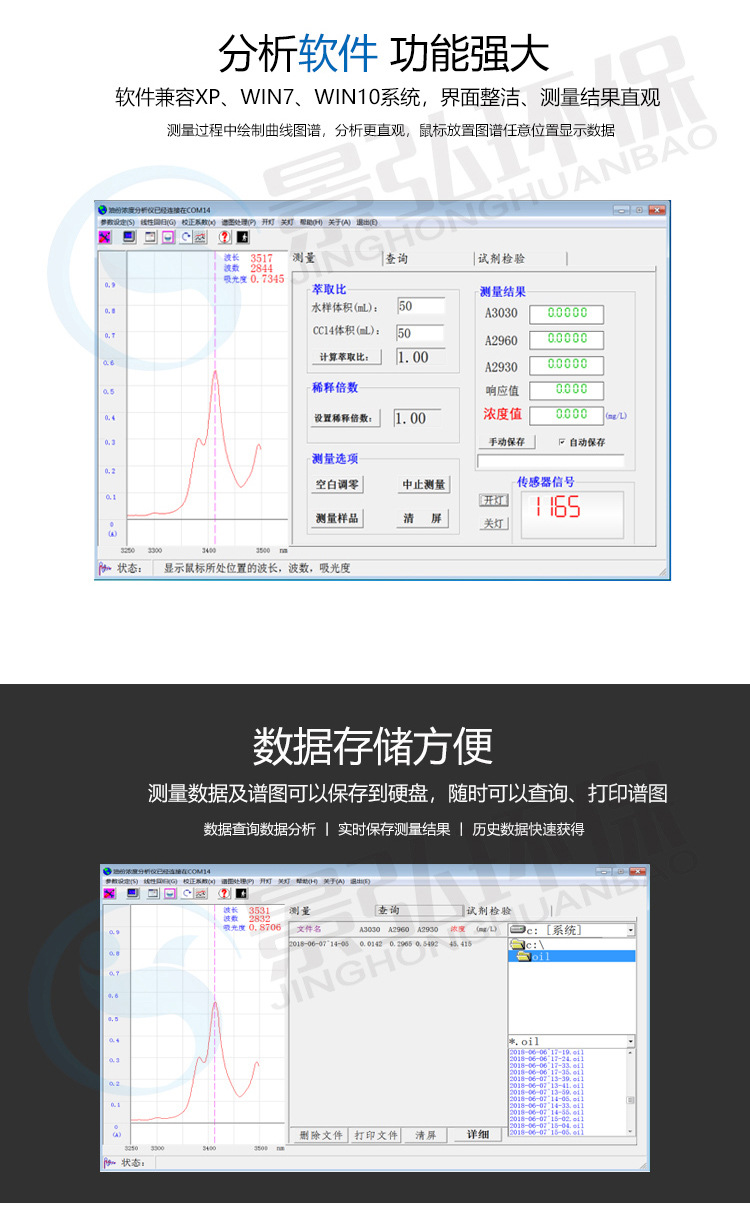Click the 开灯 lamp-on button
This screenshot has width=750, height=1216.
[x=495, y=500]
